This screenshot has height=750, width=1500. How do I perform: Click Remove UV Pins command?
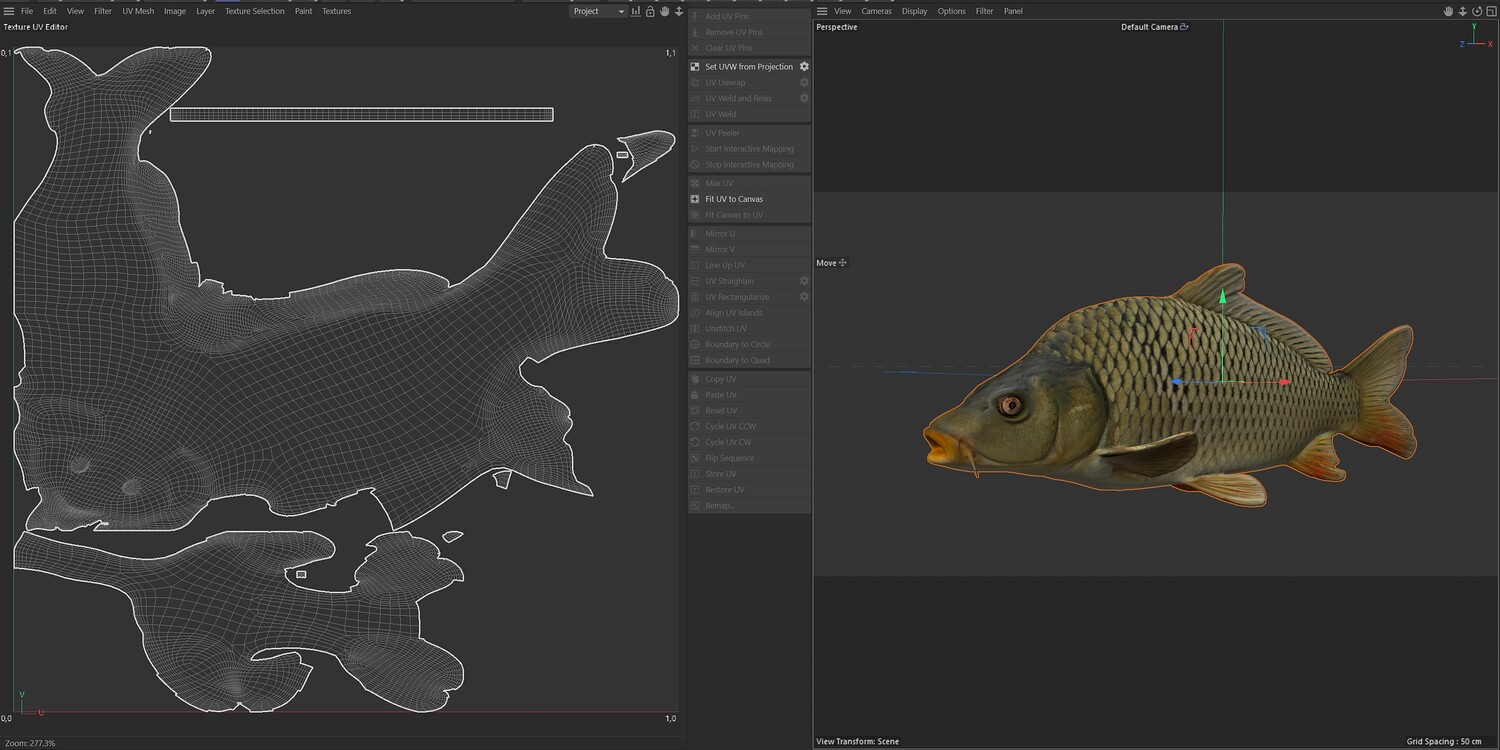(750, 32)
